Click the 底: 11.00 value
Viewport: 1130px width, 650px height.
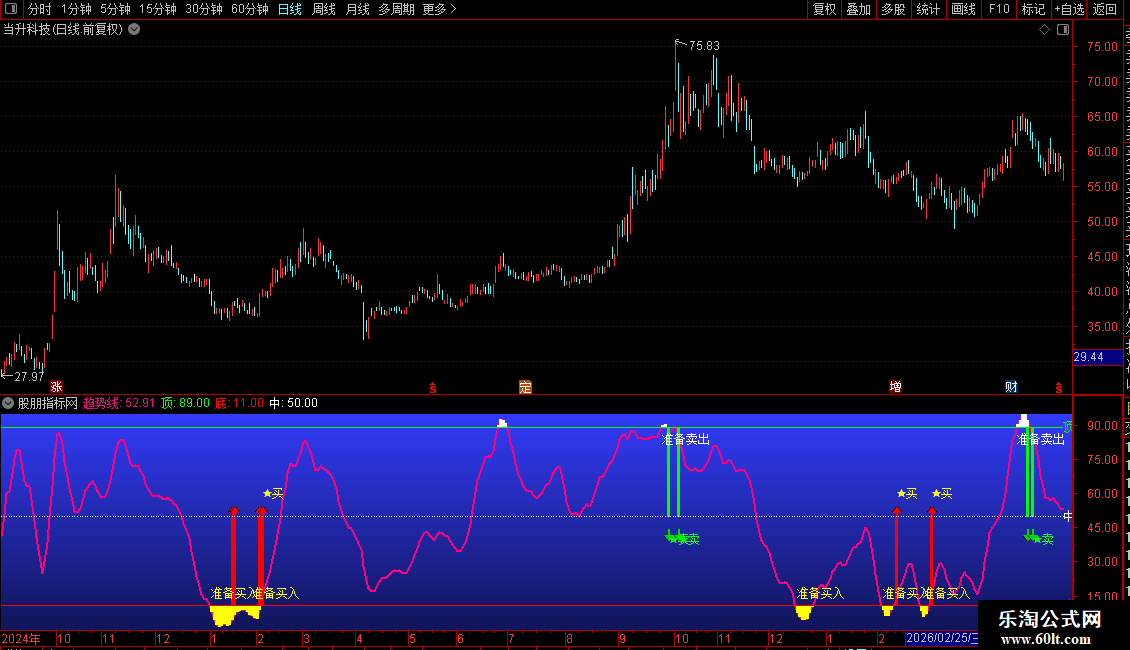pos(239,403)
